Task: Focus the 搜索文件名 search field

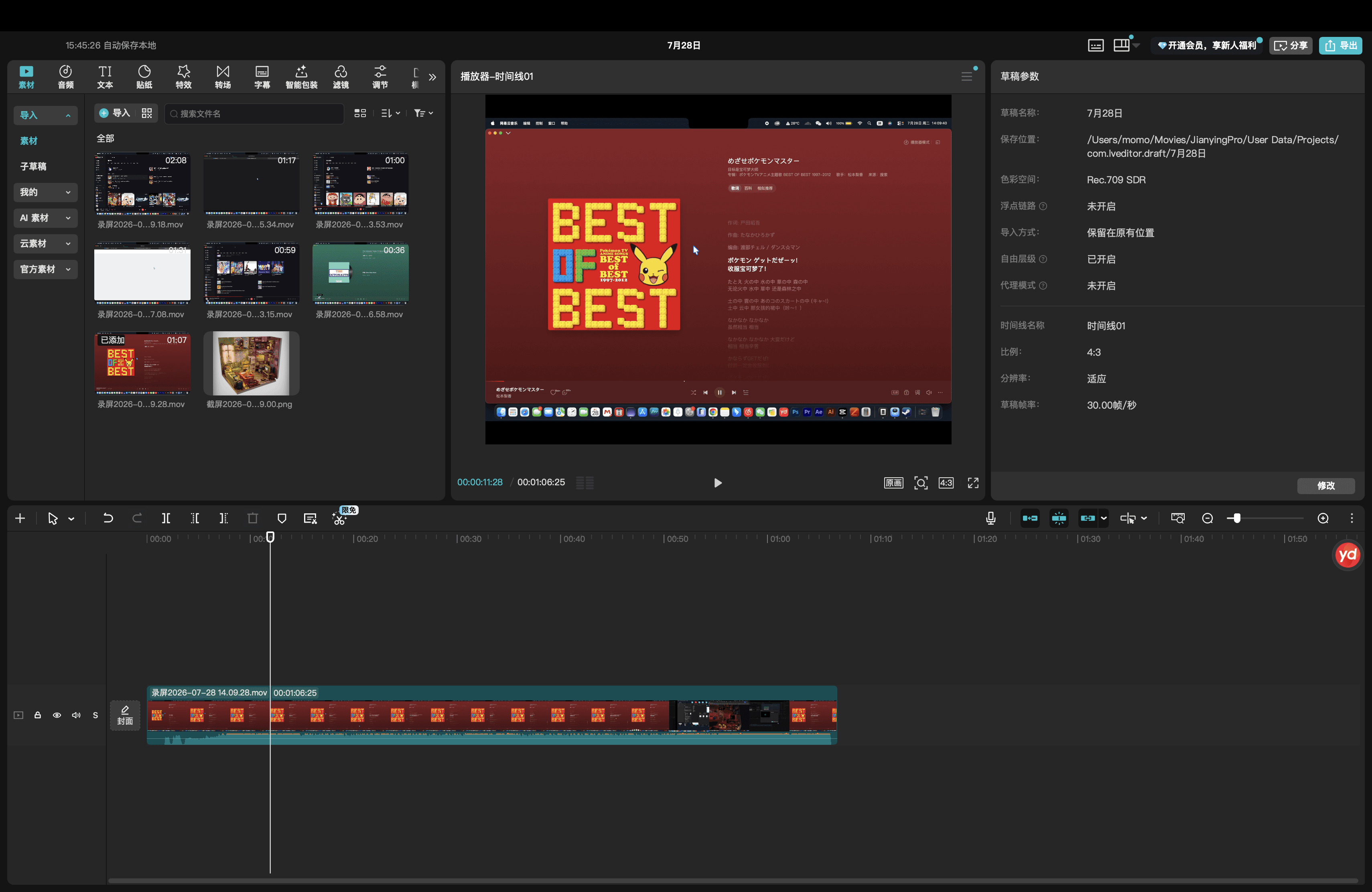Action: coord(254,114)
